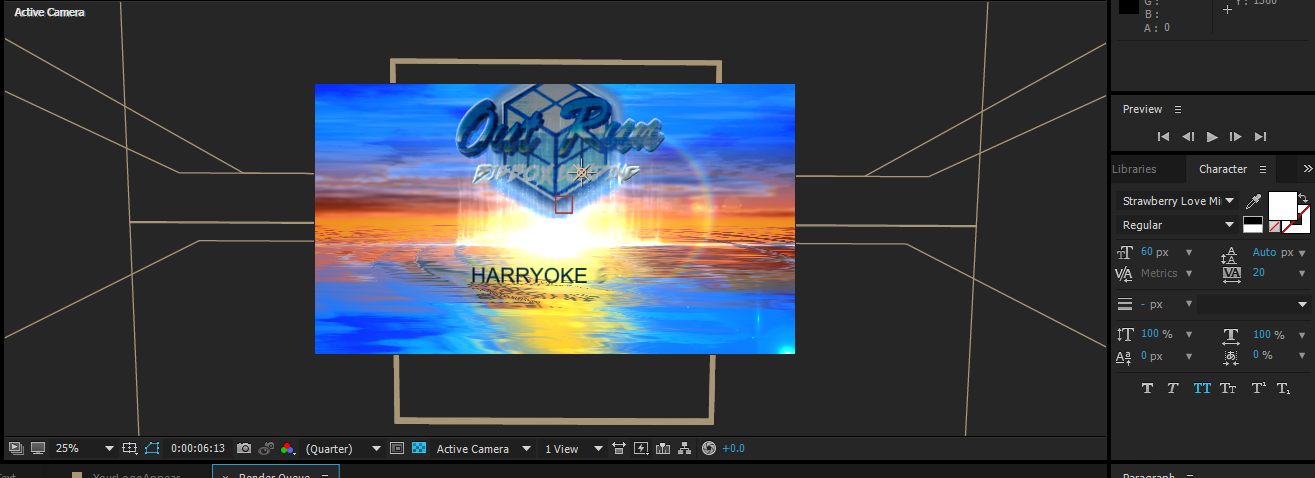This screenshot has height=478, width=1315.
Task: Click the white fill color swatch
Action: tap(1283, 206)
